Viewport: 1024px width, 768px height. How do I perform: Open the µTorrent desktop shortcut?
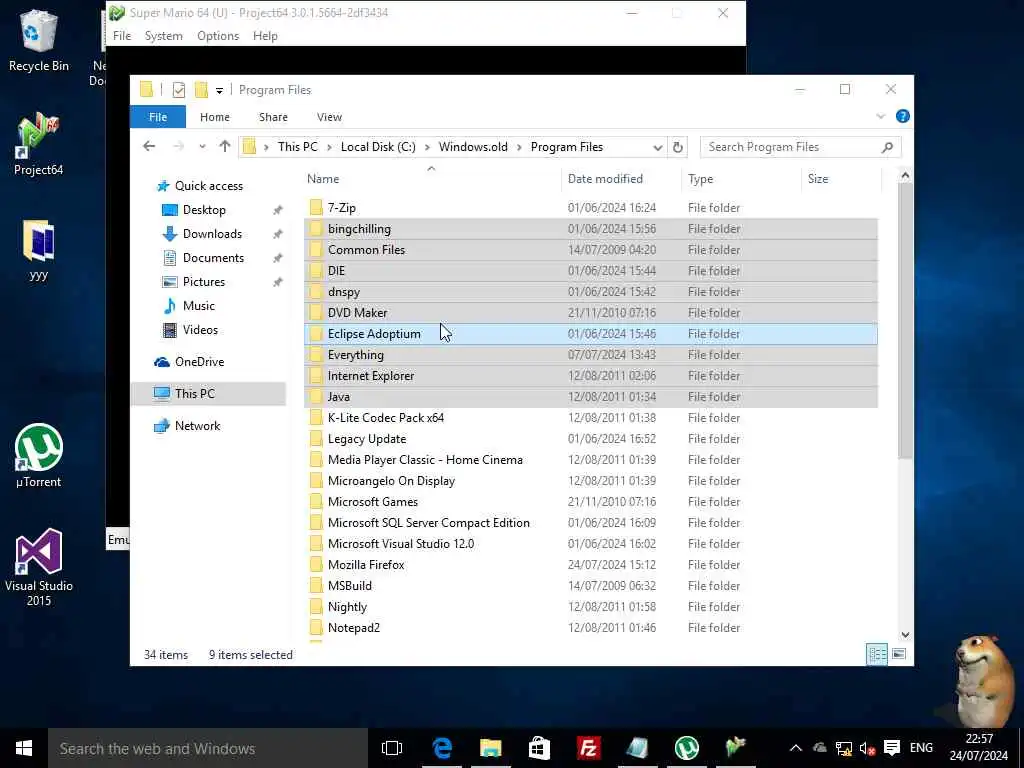tap(39, 455)
